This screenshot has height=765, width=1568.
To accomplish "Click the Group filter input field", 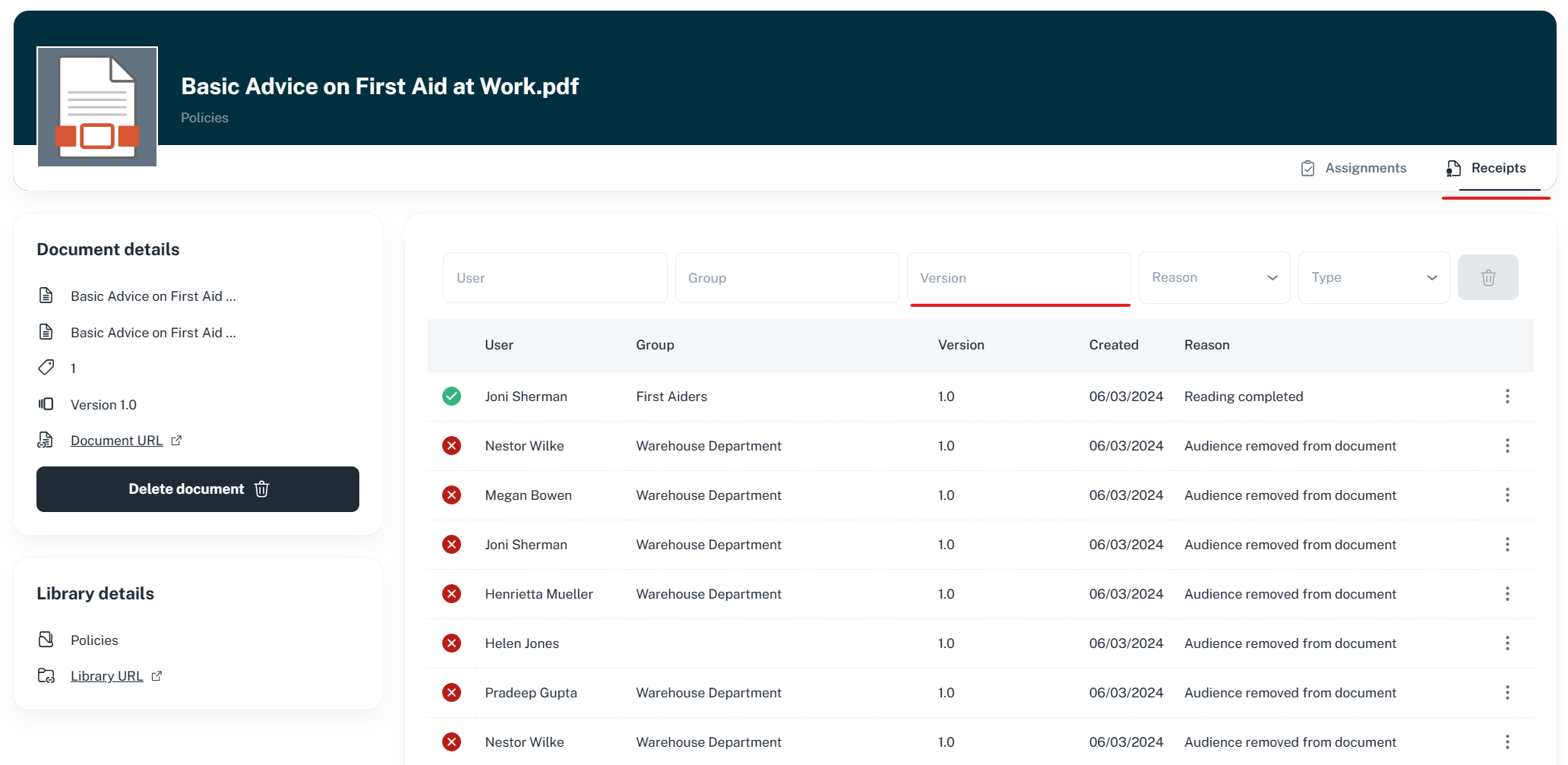I will (x=787, y=278).
